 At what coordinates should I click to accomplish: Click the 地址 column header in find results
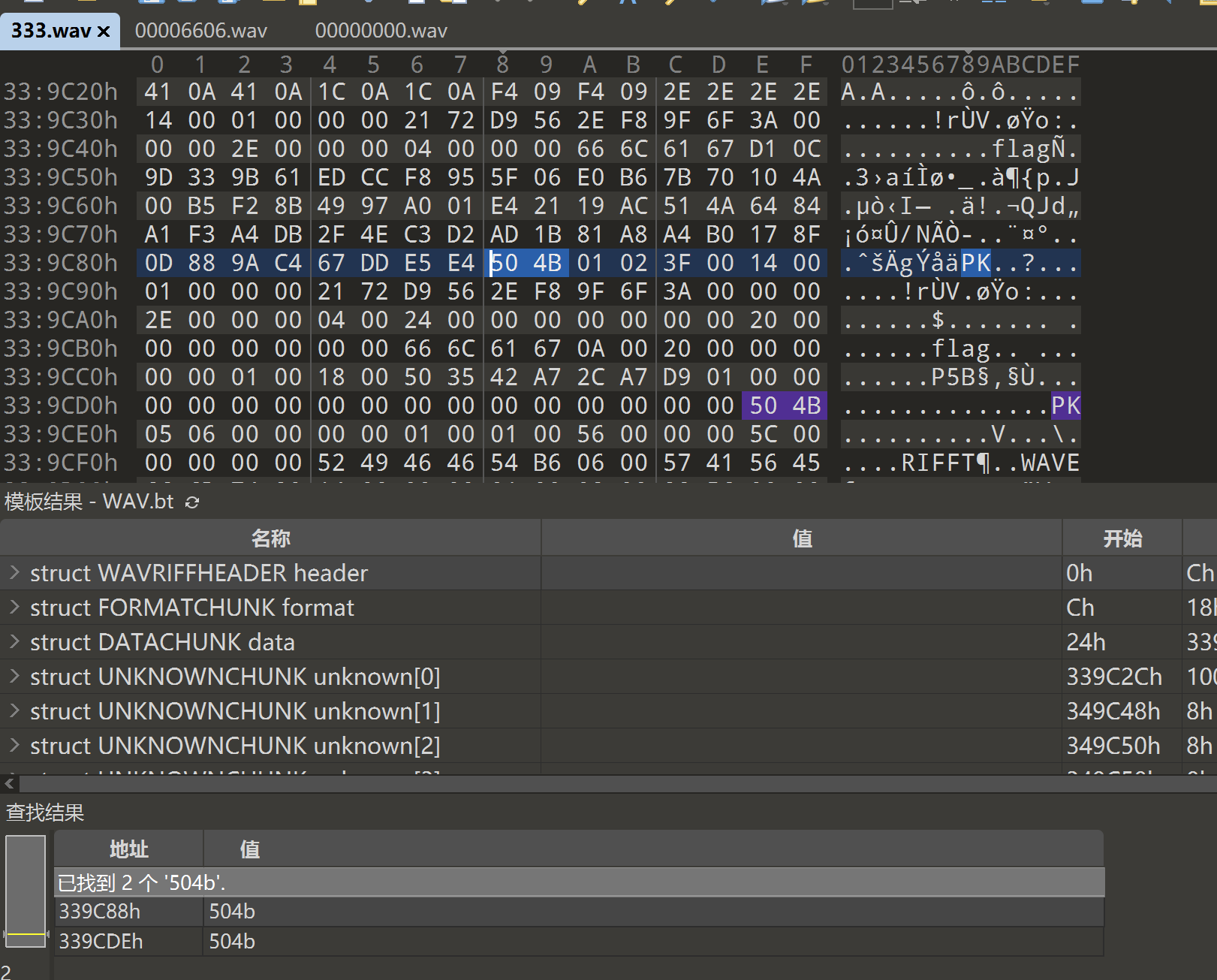[x=128, y=849]
